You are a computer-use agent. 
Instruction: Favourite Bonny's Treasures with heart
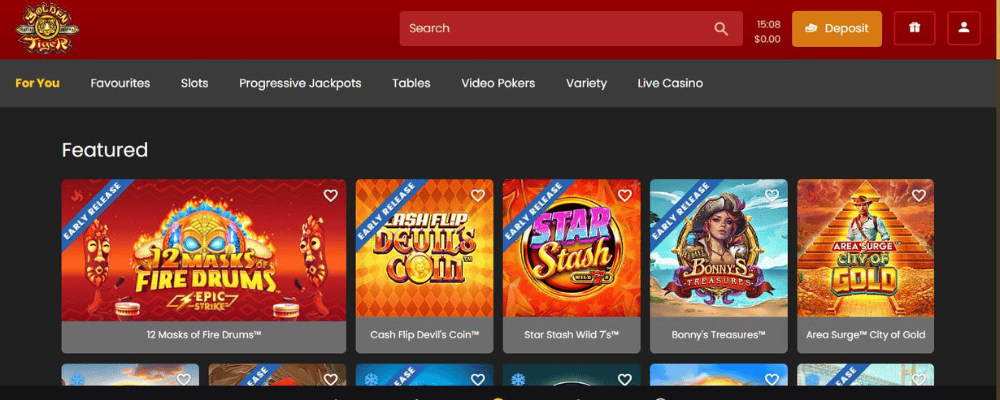pyautogui.click(x=772, y=196)
